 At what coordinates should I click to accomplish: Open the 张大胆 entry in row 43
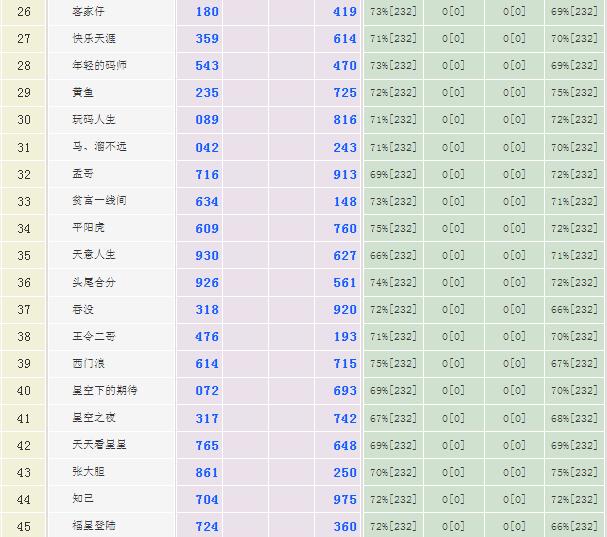(x=89, y=471)
